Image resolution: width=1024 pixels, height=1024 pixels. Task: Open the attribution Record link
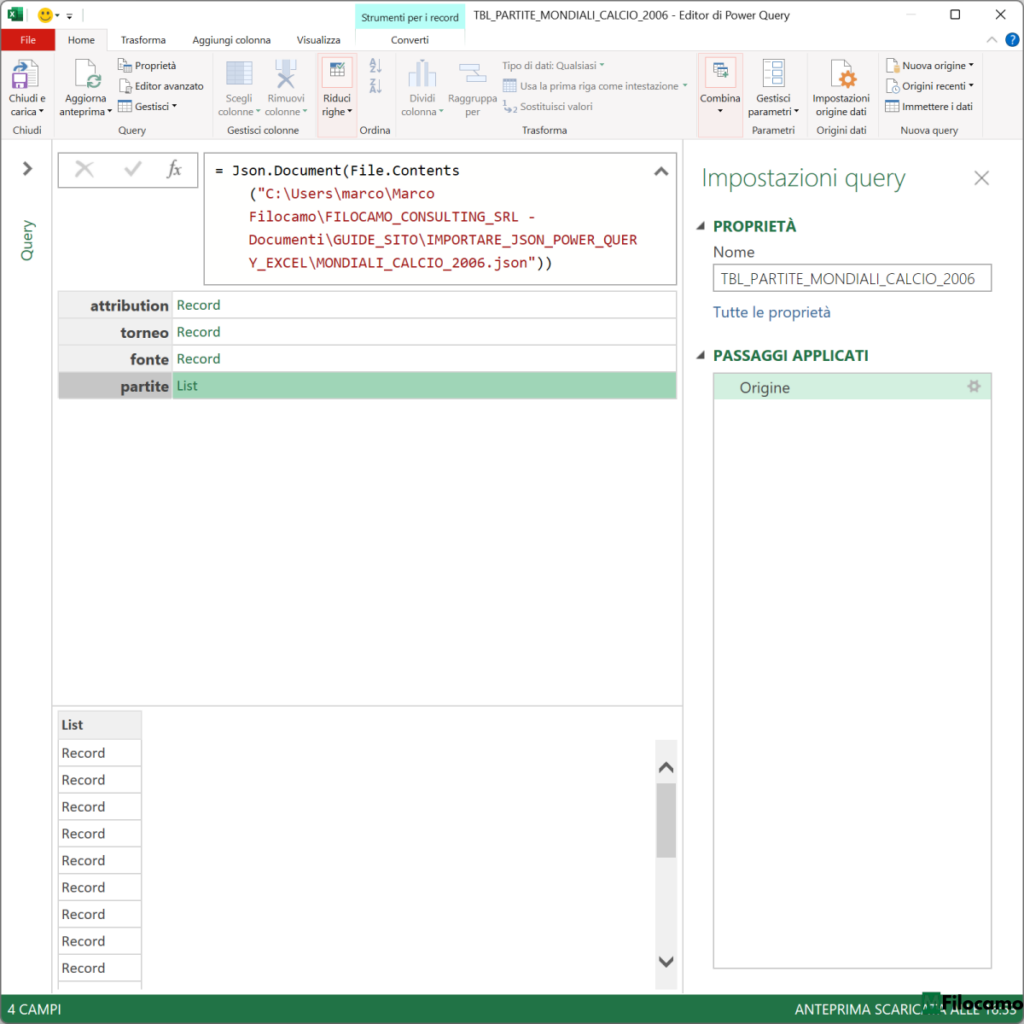click(198, 305)
